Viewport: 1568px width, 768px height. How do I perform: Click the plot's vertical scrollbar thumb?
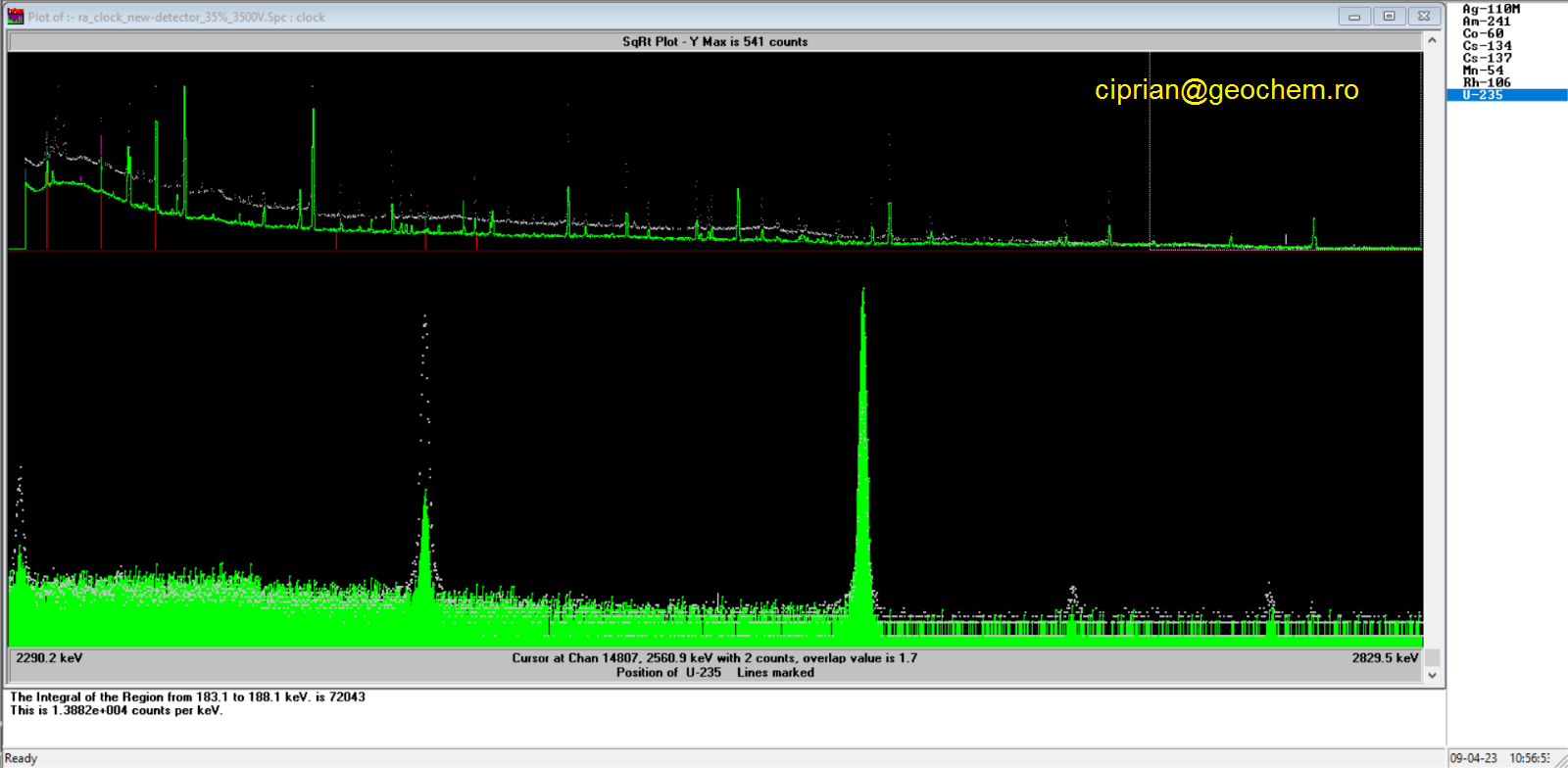point(1432,657)
